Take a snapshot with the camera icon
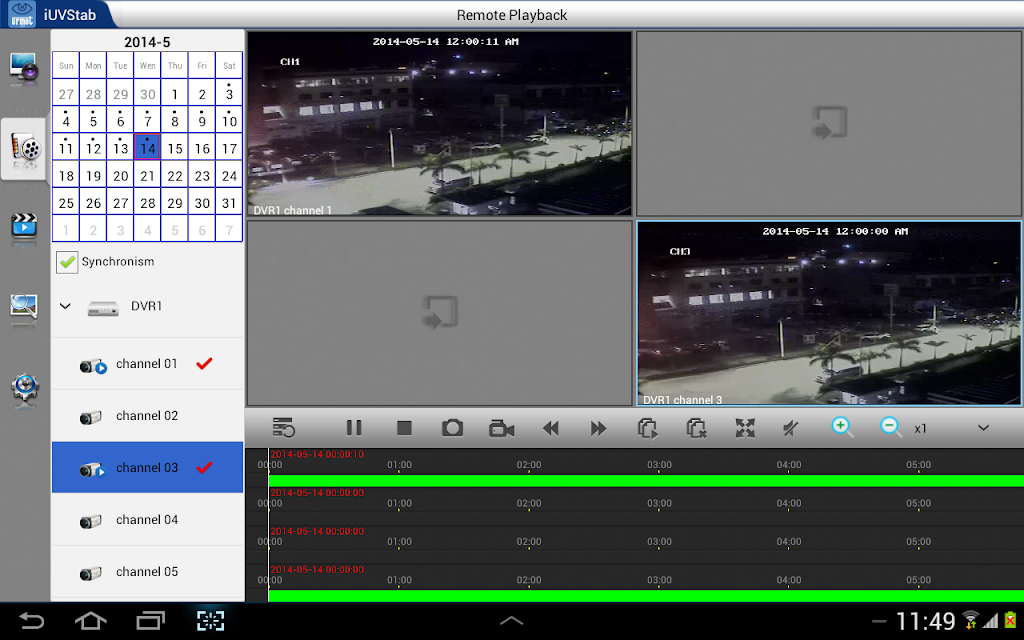Image resolution: width=1024 pixels, height=640 pixels. point(453,428)
